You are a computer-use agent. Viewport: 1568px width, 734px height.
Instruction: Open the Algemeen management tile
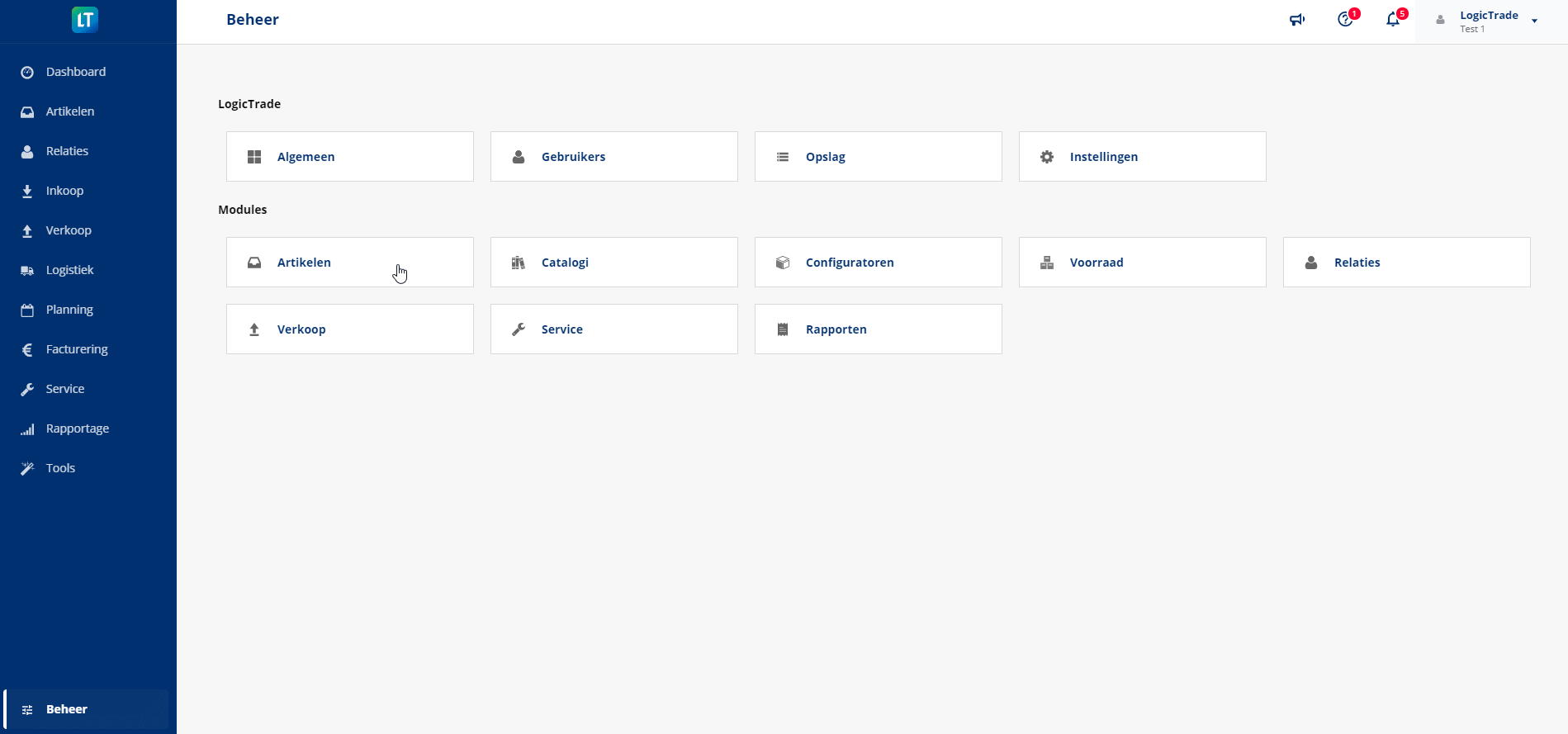350,157
